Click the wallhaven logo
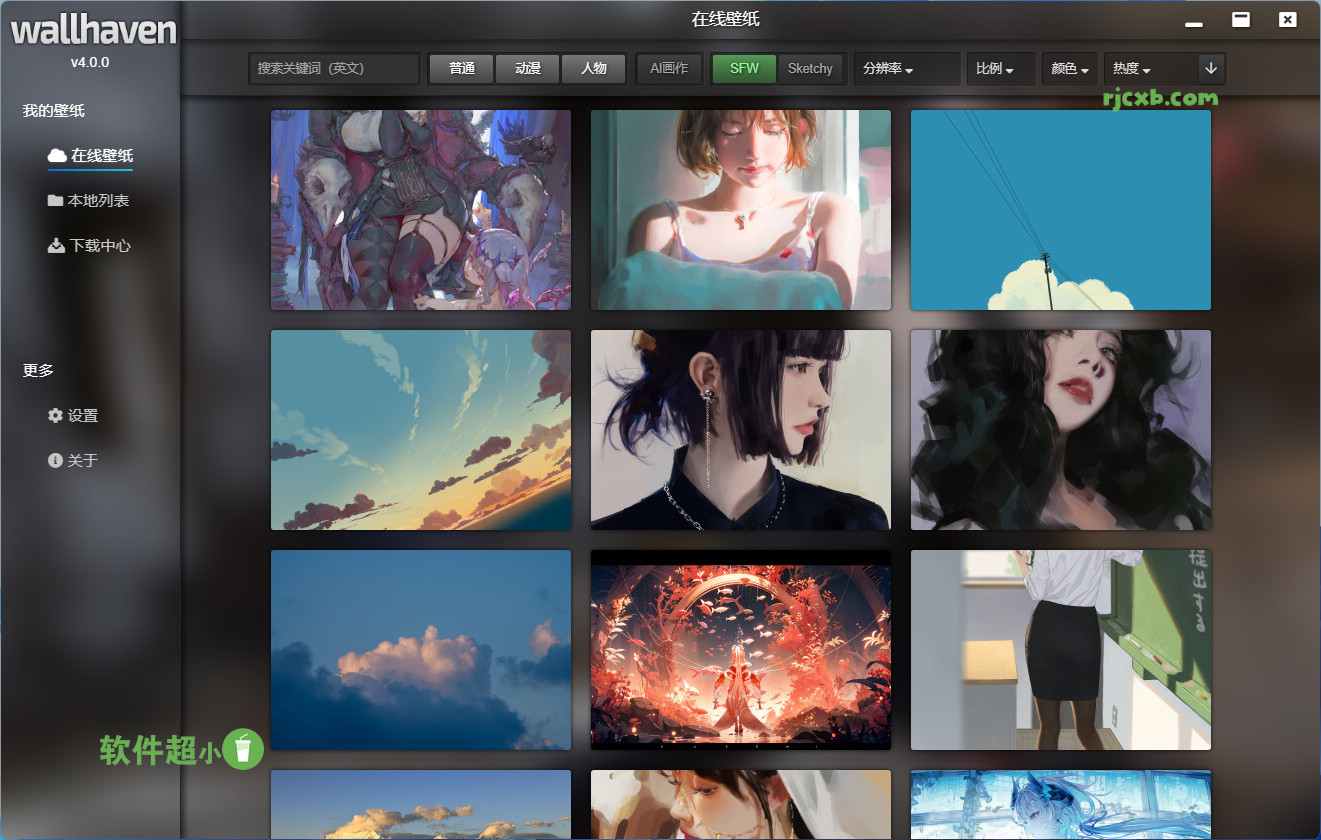This screenshot has width=1321, height=840. point(92,31)
